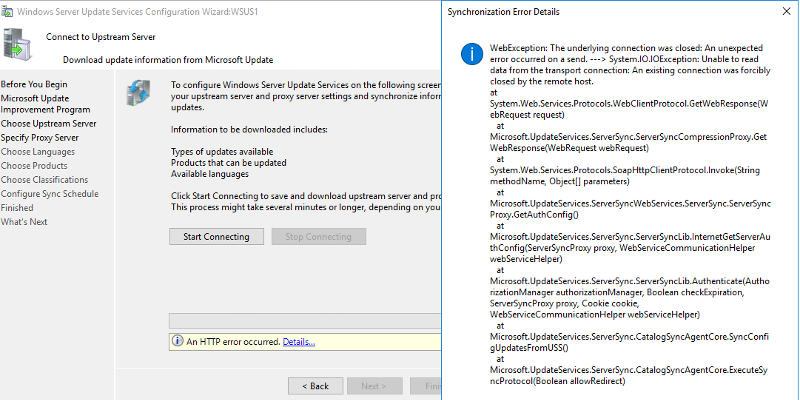The image size is (800, 400).
Task: Click 'Download update information from Microsoft Update' text
Action: pyautogui.click(x=168, y=60)
